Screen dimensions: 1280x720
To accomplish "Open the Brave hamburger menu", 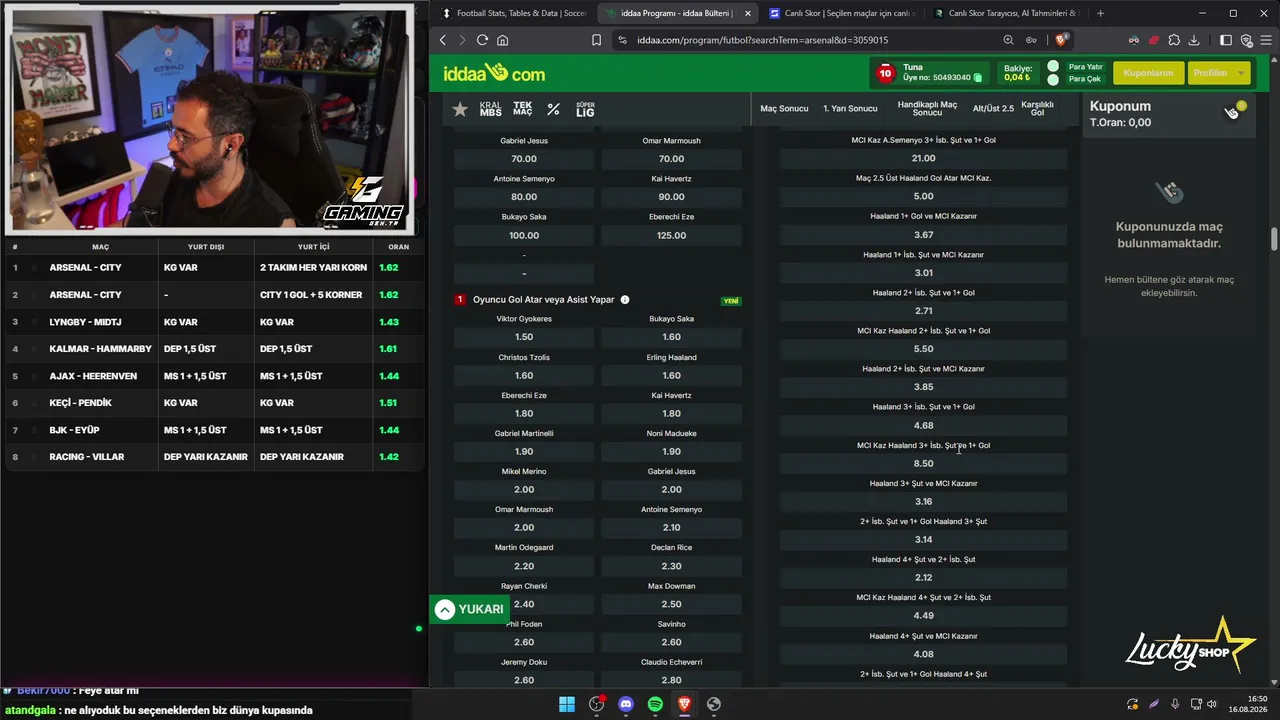I will tap(1266, 40).
